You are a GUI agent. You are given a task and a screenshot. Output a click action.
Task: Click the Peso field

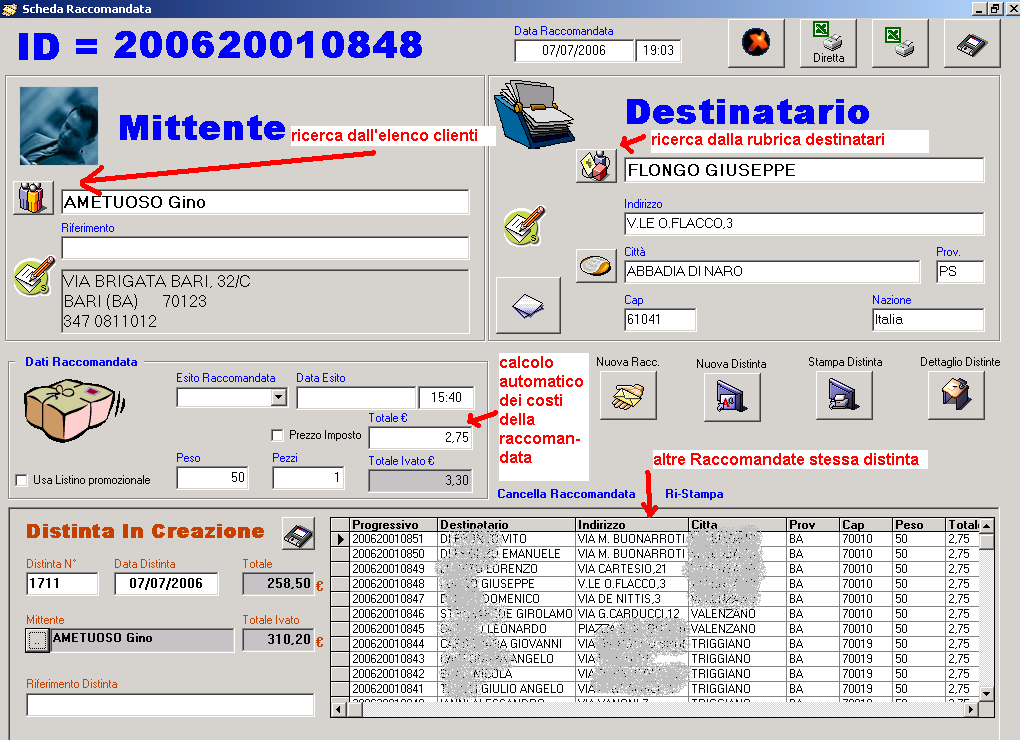212,478
